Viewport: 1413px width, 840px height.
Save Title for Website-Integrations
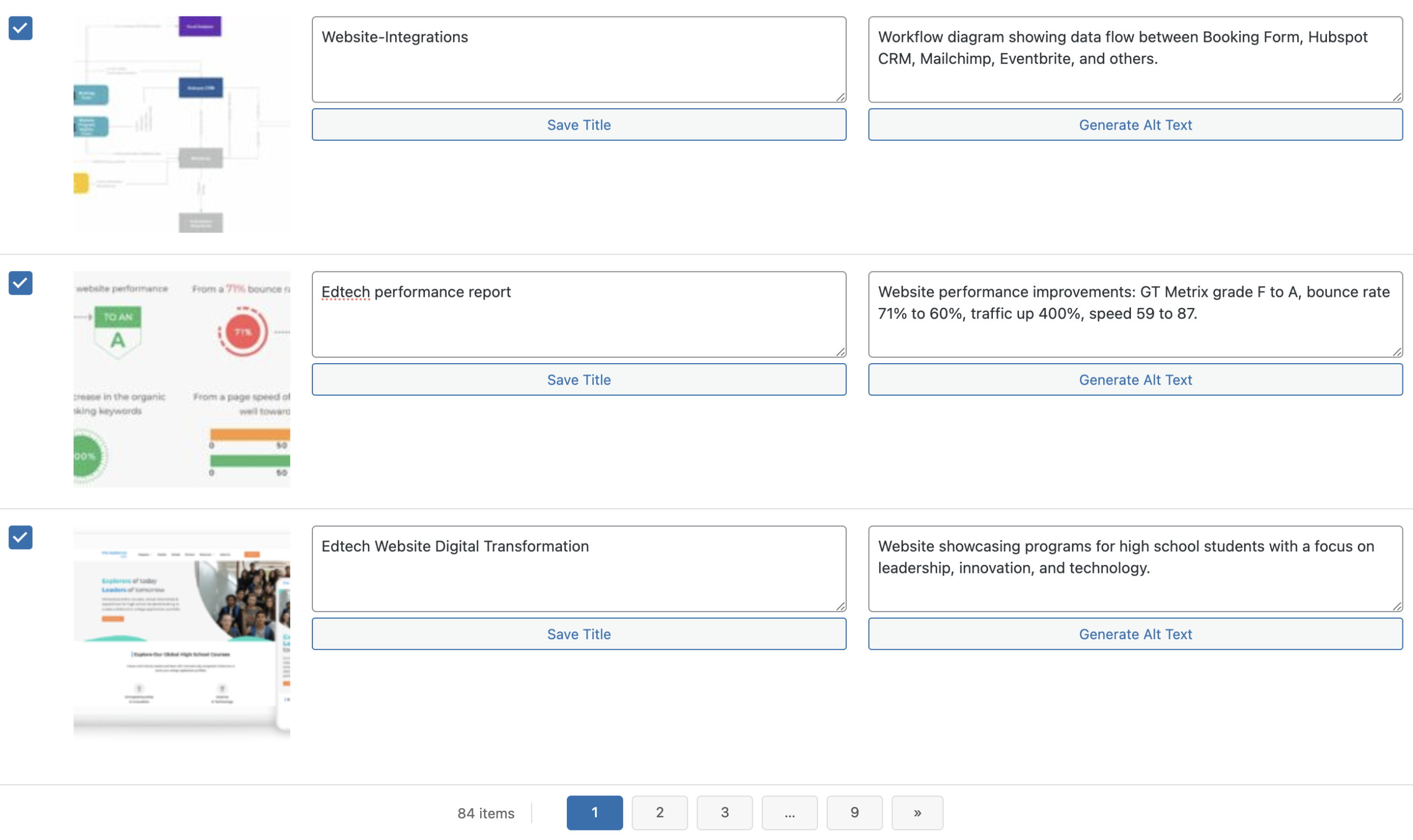click(579, 125)
